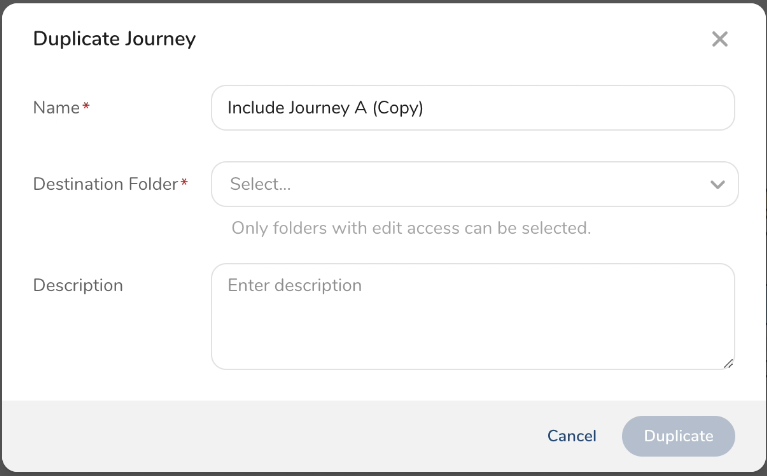Click the Select... placeholder text
767x476 pixels.
(x=260, y=184)
